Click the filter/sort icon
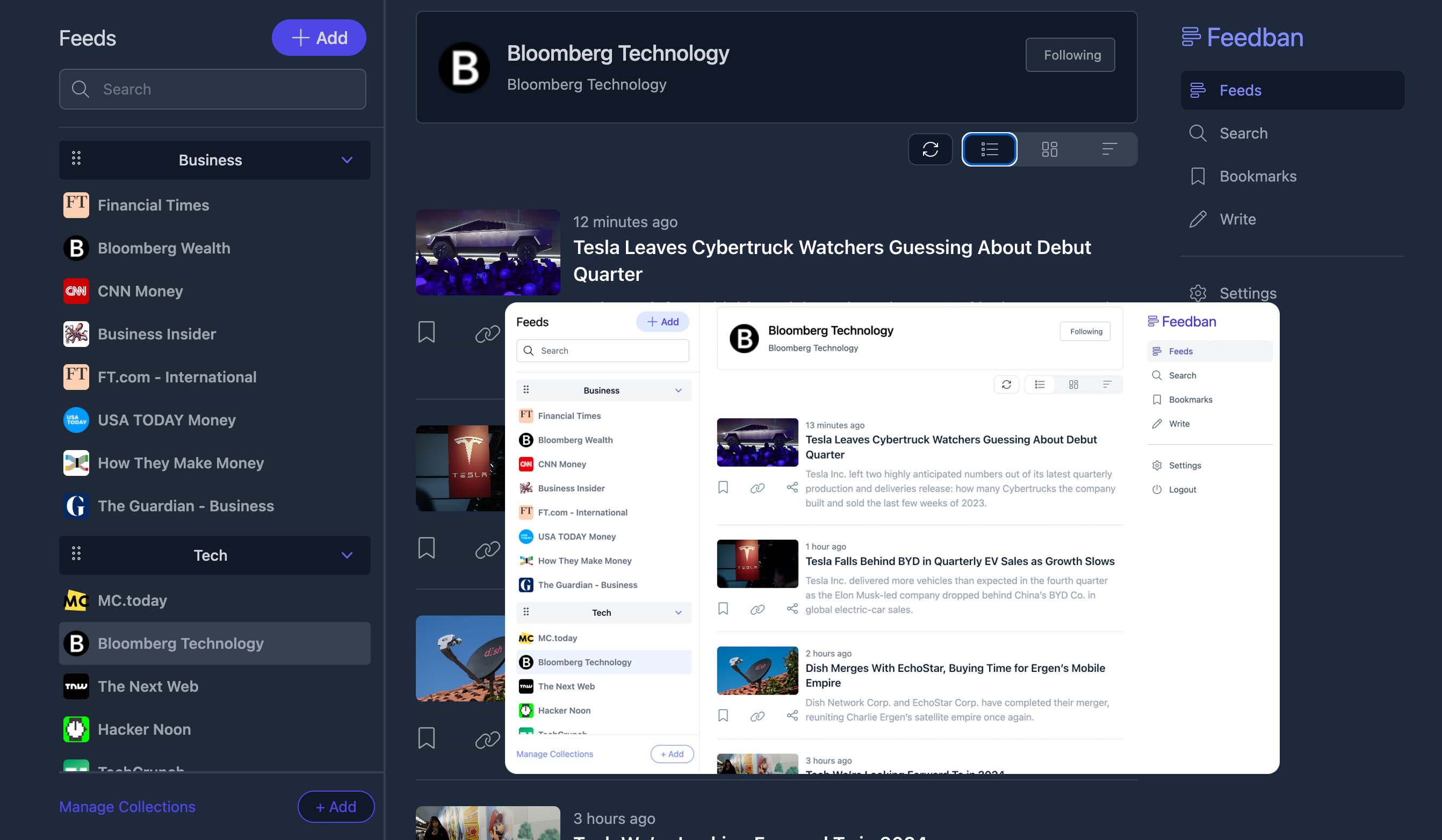 click(x=1109, y=148)
